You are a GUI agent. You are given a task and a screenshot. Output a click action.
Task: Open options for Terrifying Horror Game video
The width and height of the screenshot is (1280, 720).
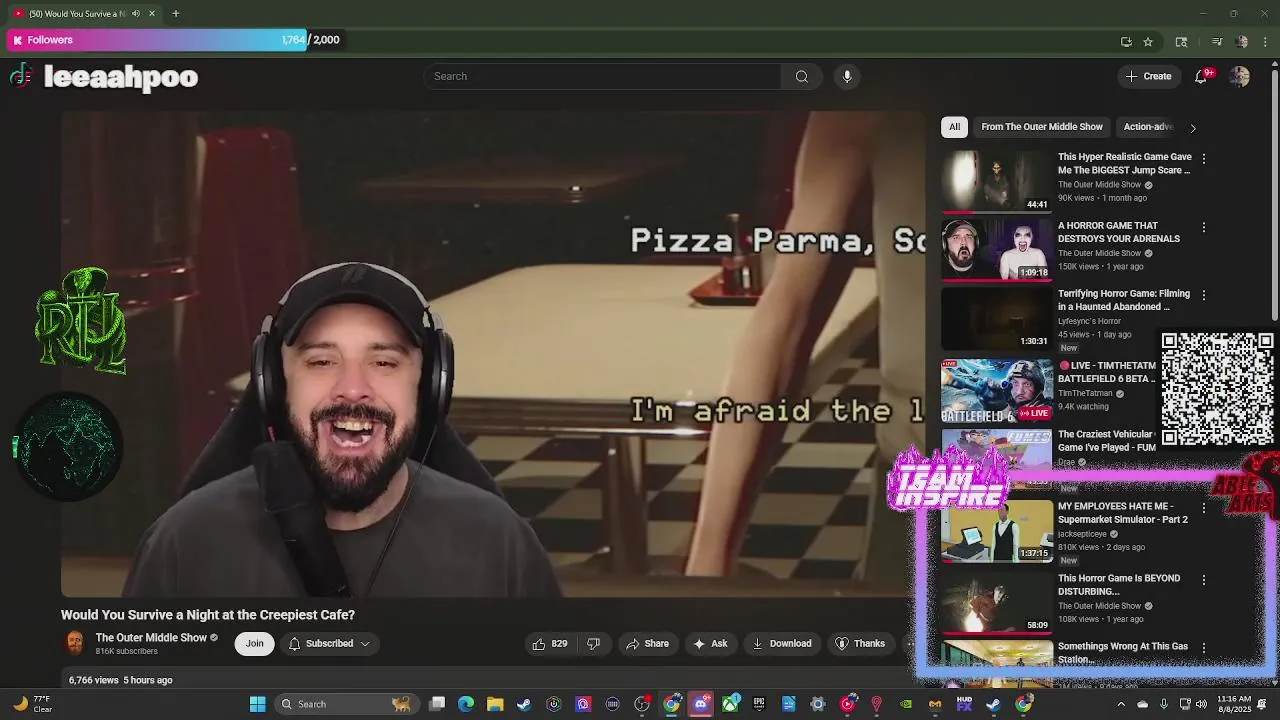pyautogui.click(x=1203, y=295)
